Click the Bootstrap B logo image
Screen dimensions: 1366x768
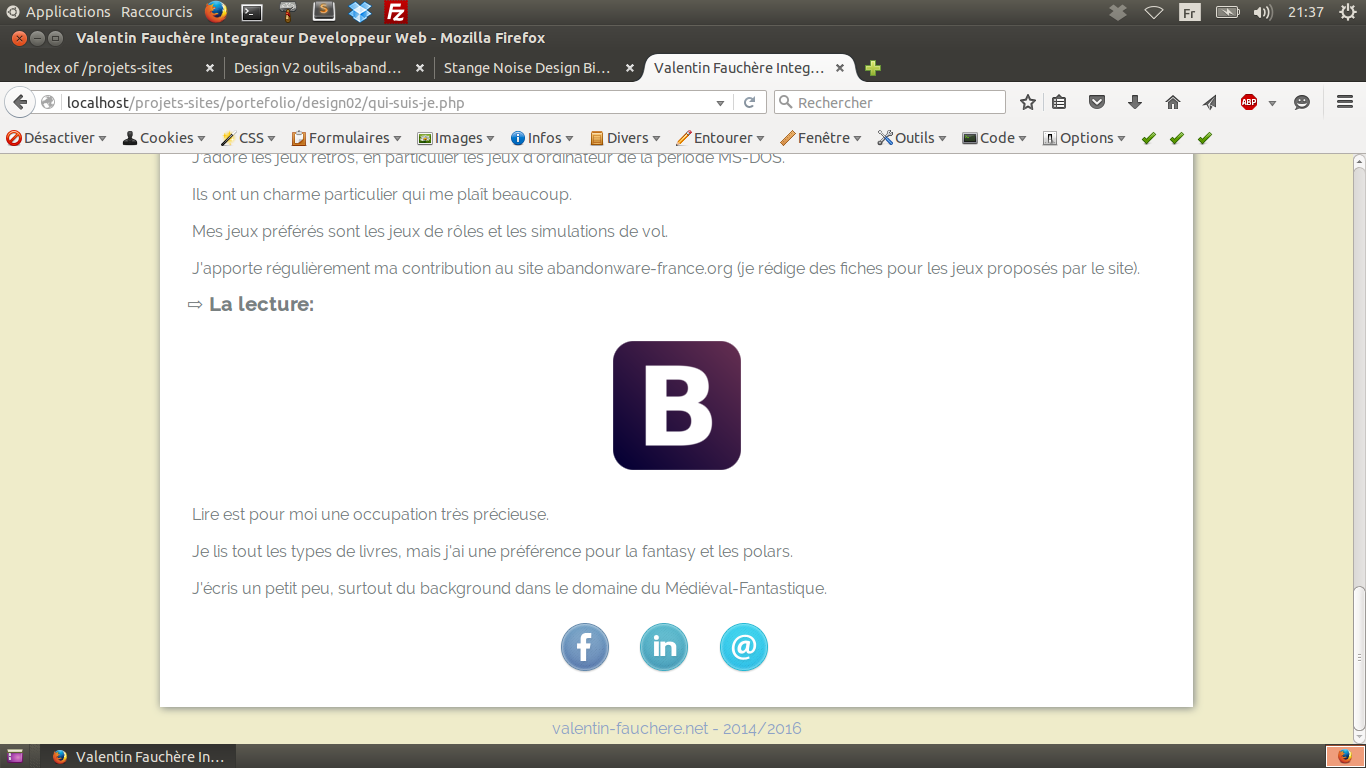[677, 405]
